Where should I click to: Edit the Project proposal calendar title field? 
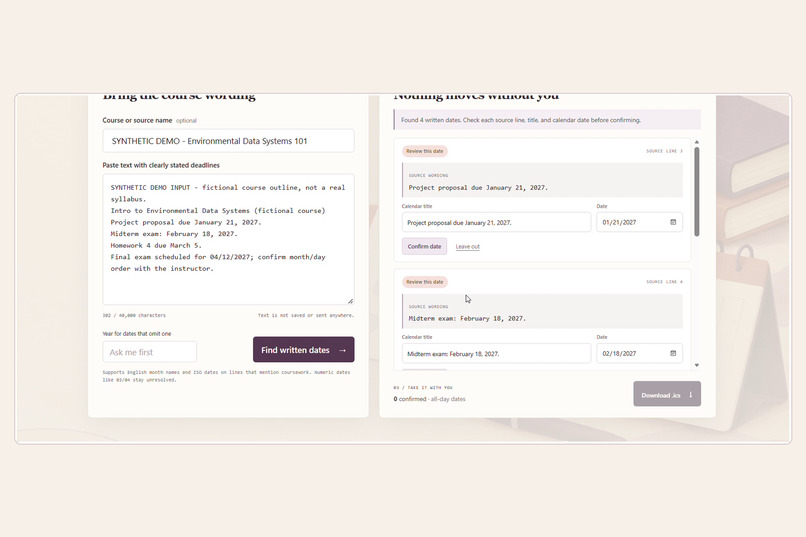point(496,223)
